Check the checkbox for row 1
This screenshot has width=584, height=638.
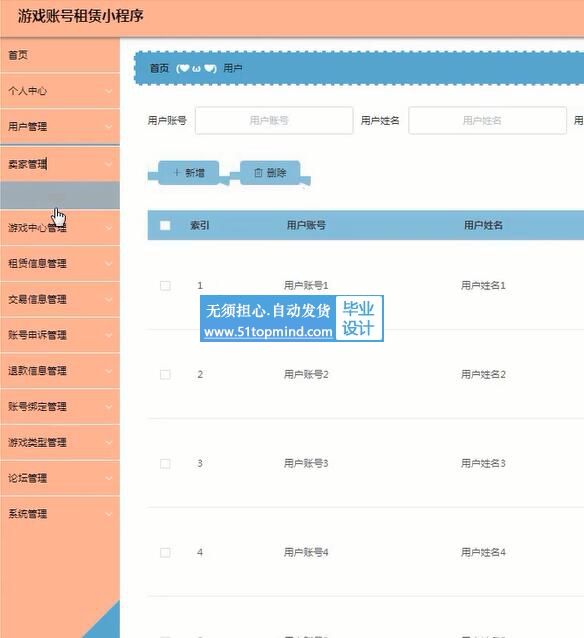[165, 286]
